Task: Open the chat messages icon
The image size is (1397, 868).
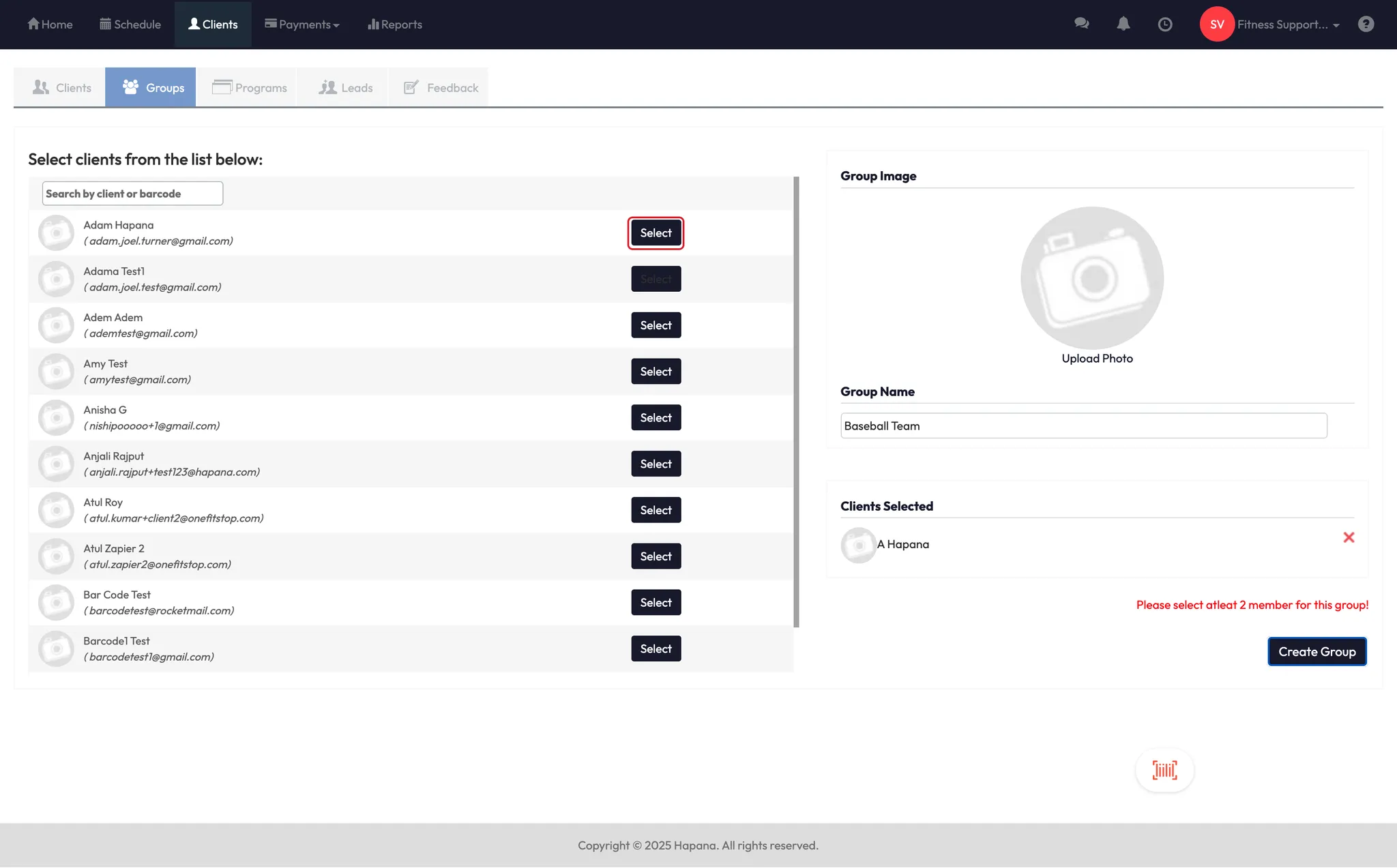Action: pos(1081,24)
